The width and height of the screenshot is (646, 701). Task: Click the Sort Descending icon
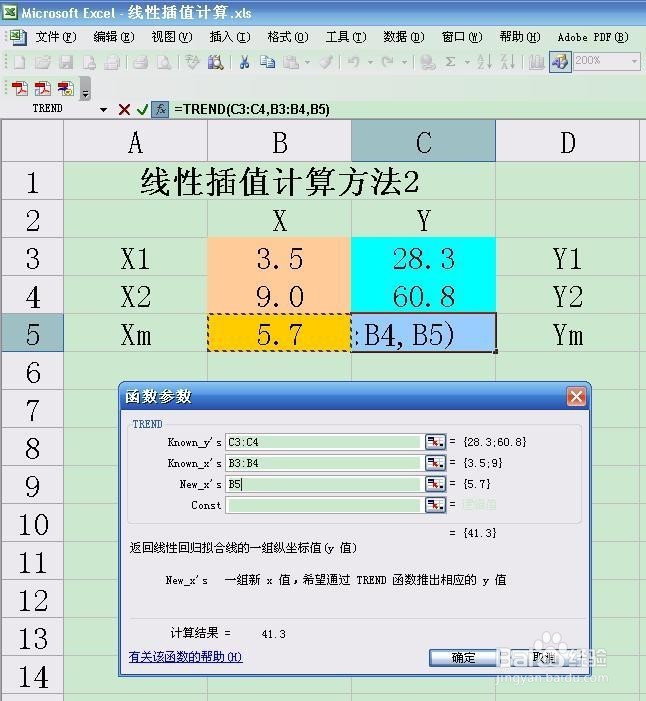pos(508,62)
